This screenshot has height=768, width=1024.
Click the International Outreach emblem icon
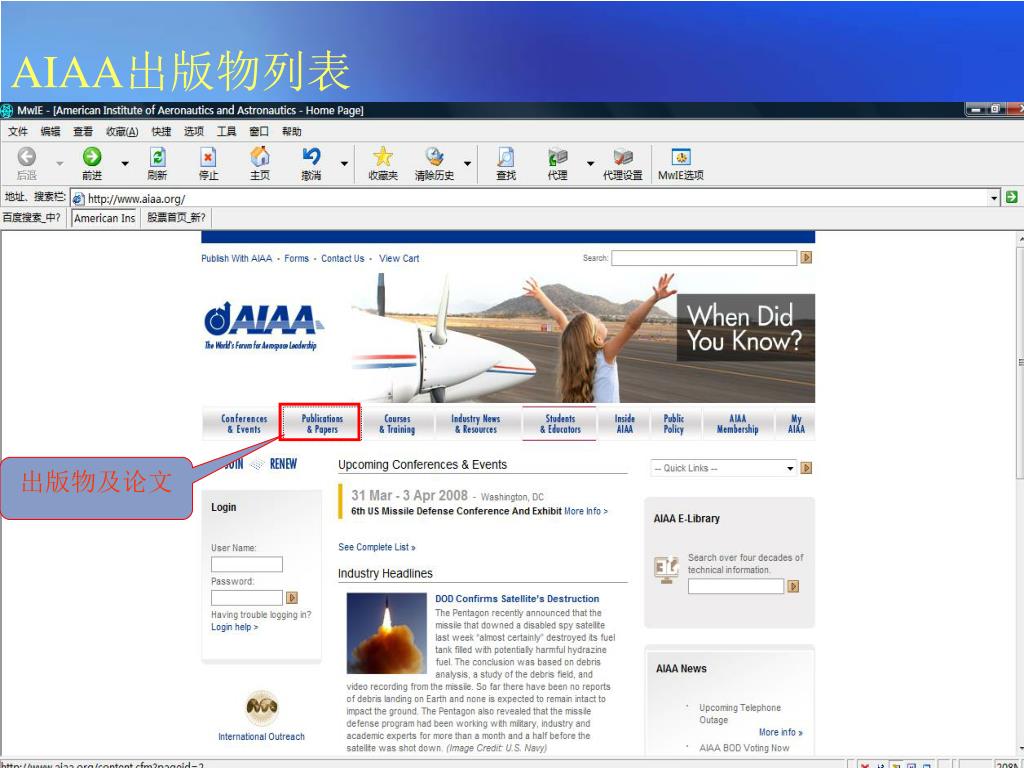(x=262, y=707)
